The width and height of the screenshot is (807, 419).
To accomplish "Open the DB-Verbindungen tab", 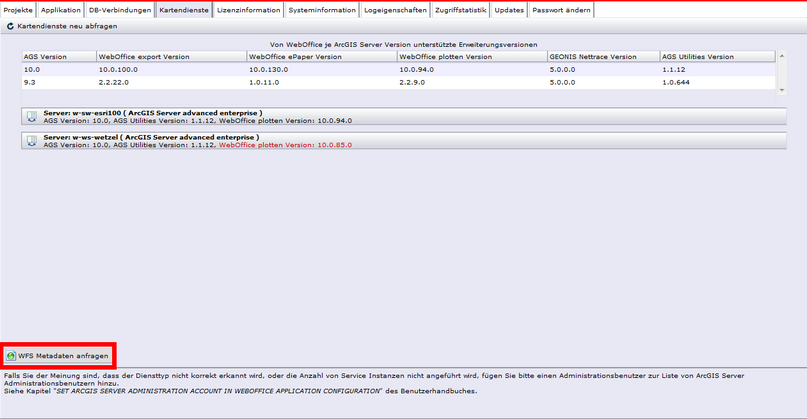I will (x=120, y=10).
